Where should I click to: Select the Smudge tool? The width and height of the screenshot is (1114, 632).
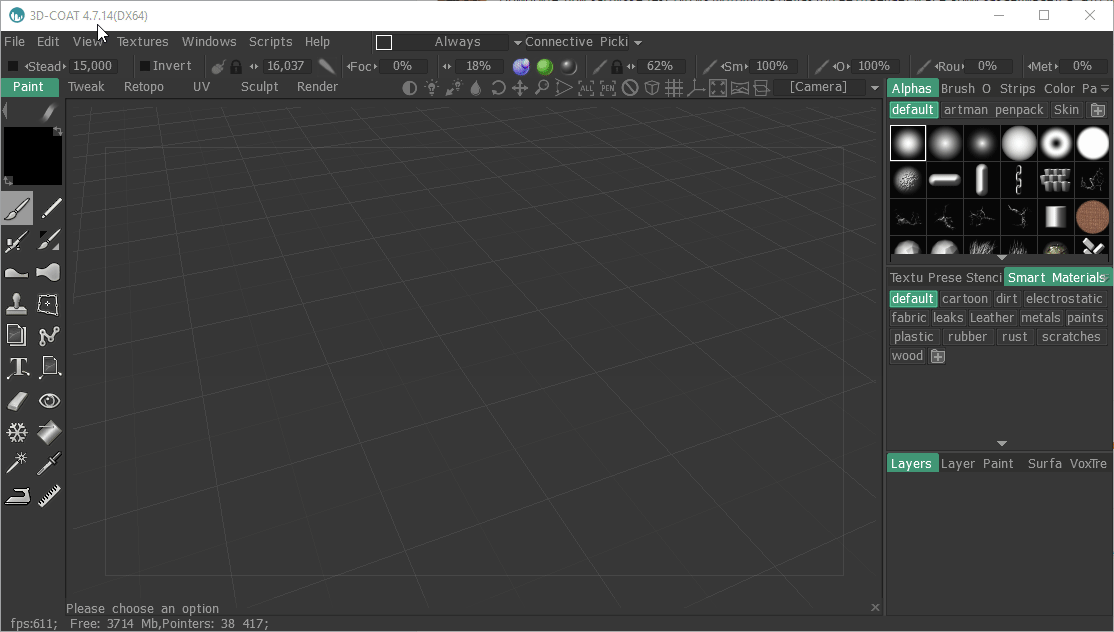coord(48,273)
